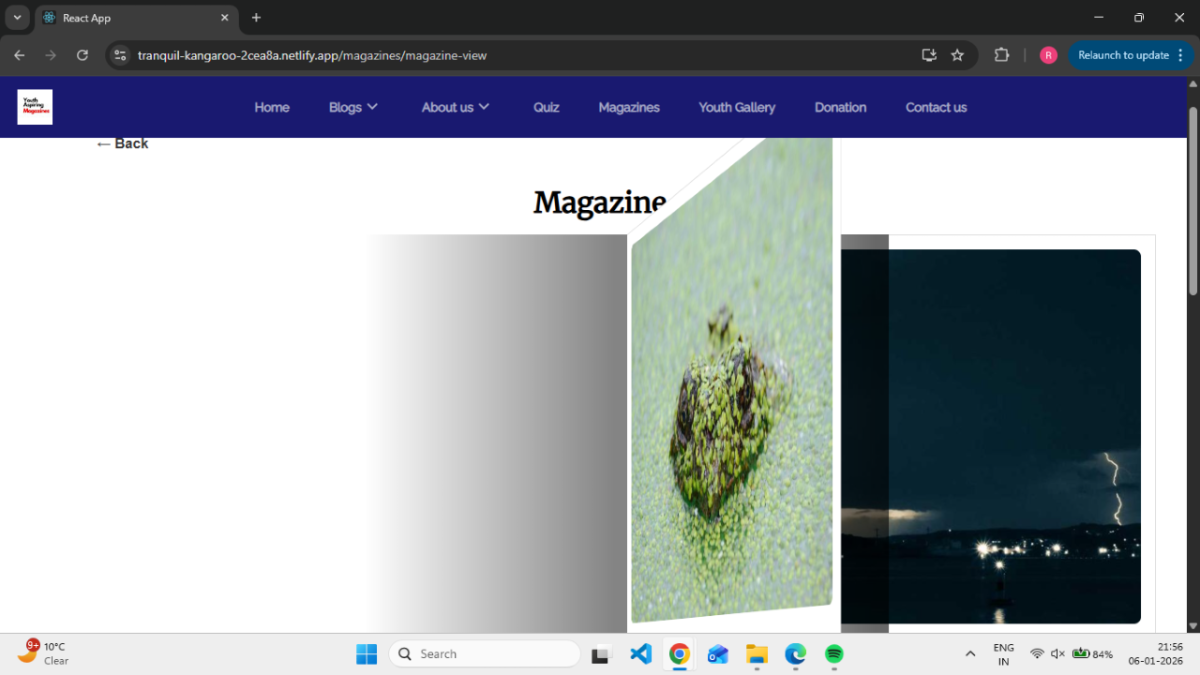This screenshot has width=1200, height=675.
Task: Click the flipping frog magazine page
Action: click(x=732, y=400)
